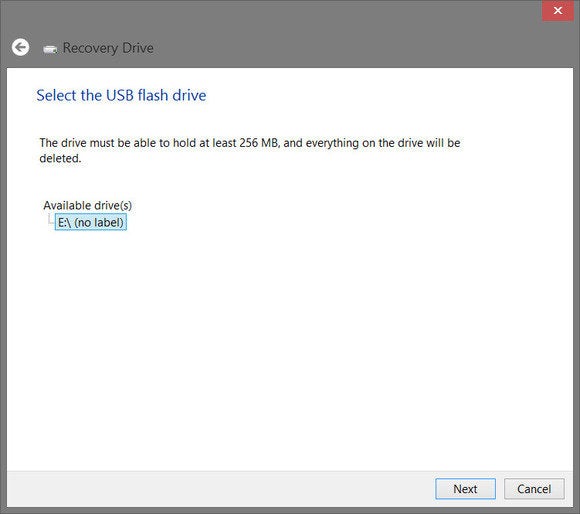Image resolution: width=580 pixels, height=514 pixels.
Task: Click the word 'deleted.' in the description
Action: [60, 159]
